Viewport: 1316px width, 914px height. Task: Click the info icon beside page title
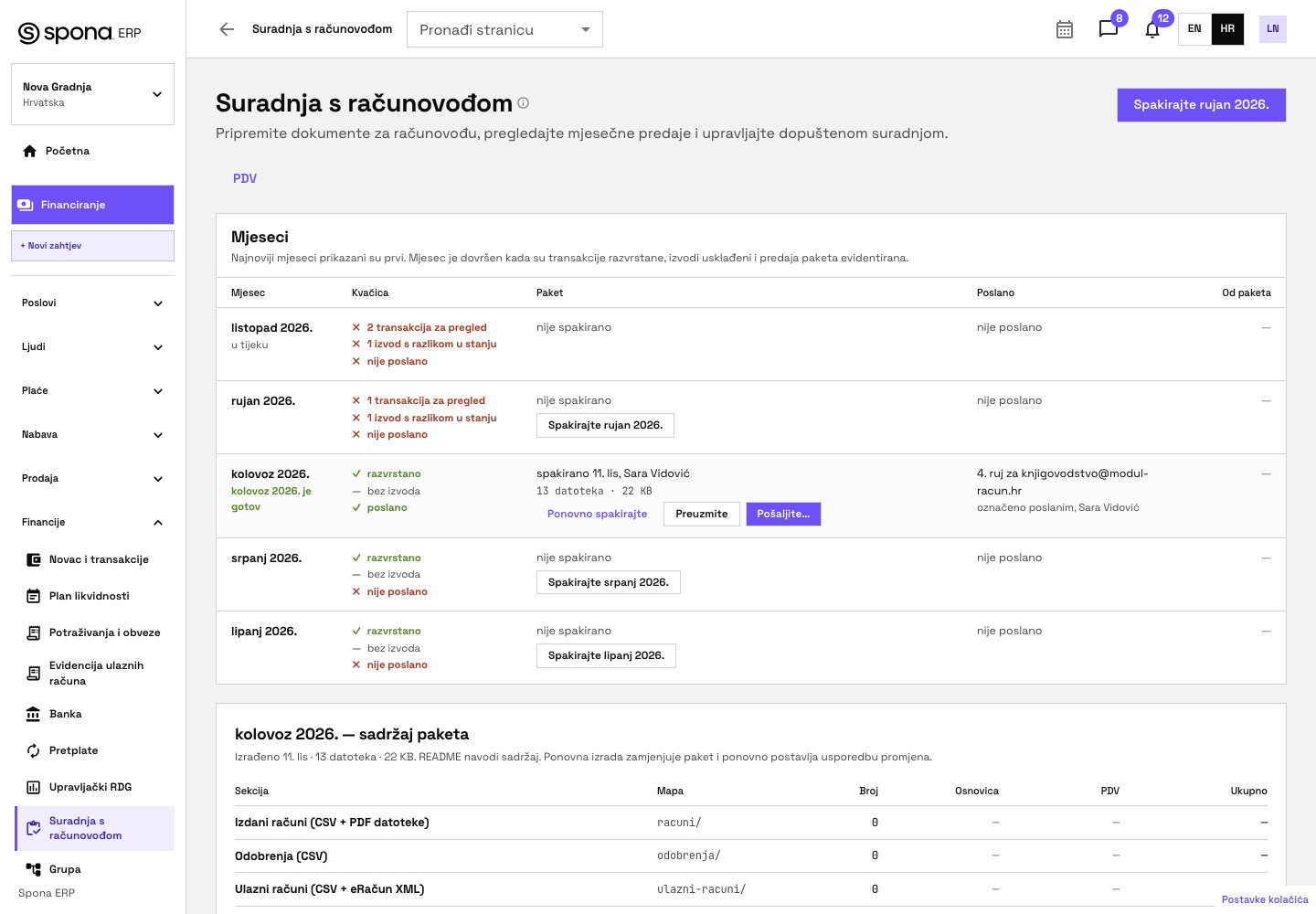tap(524, 103)
